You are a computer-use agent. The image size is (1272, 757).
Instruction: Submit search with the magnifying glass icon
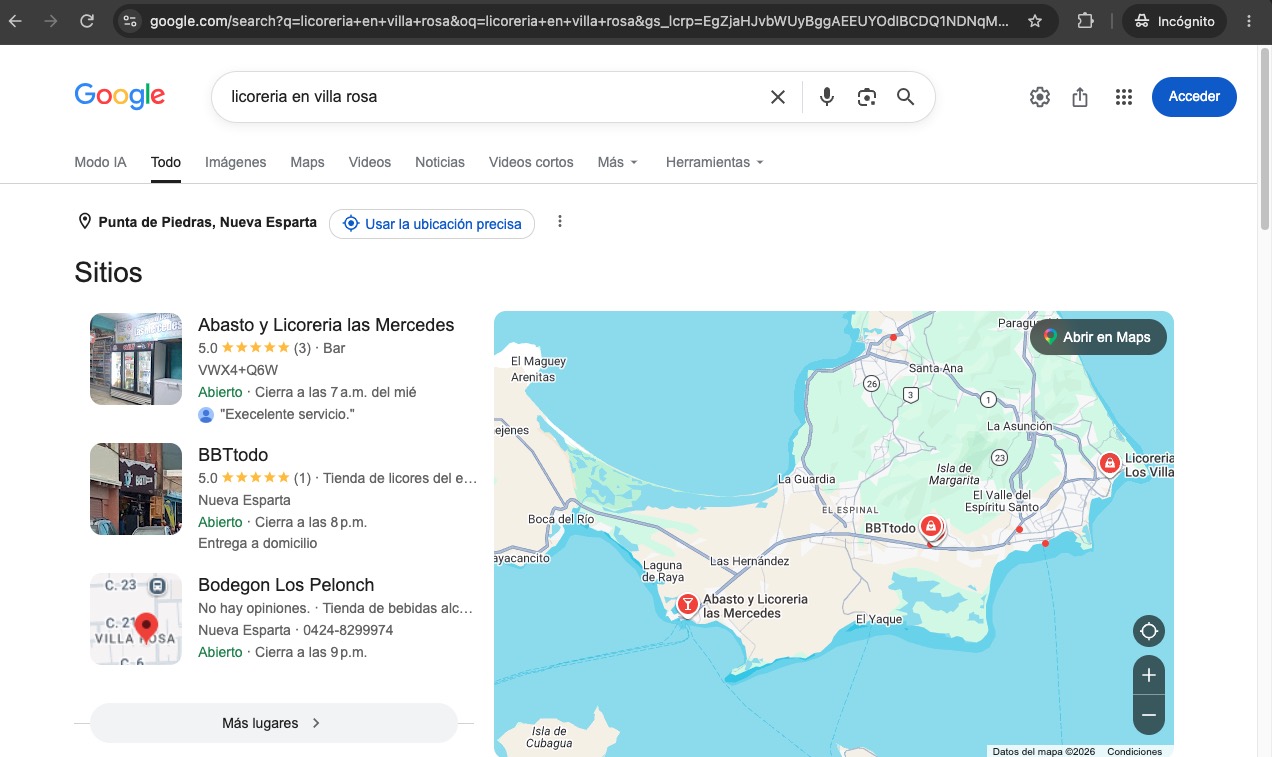[905, 97]
